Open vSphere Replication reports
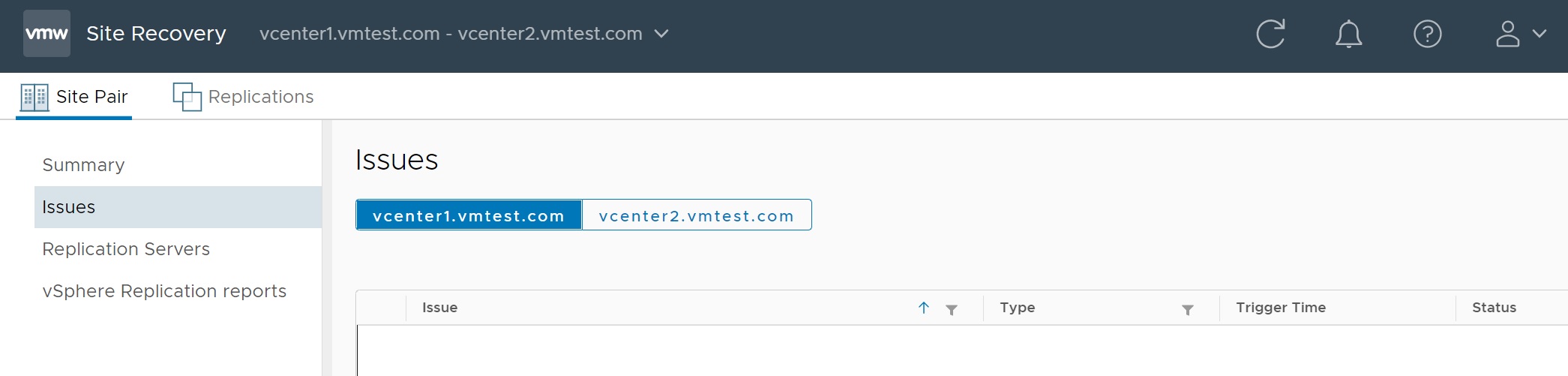Viewport: 1568px width, 376px height. coord(164,291)
